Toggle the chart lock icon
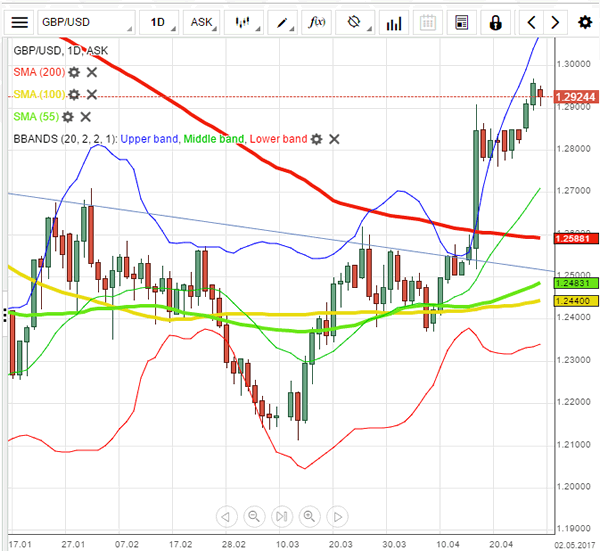 tap(496, 23)
